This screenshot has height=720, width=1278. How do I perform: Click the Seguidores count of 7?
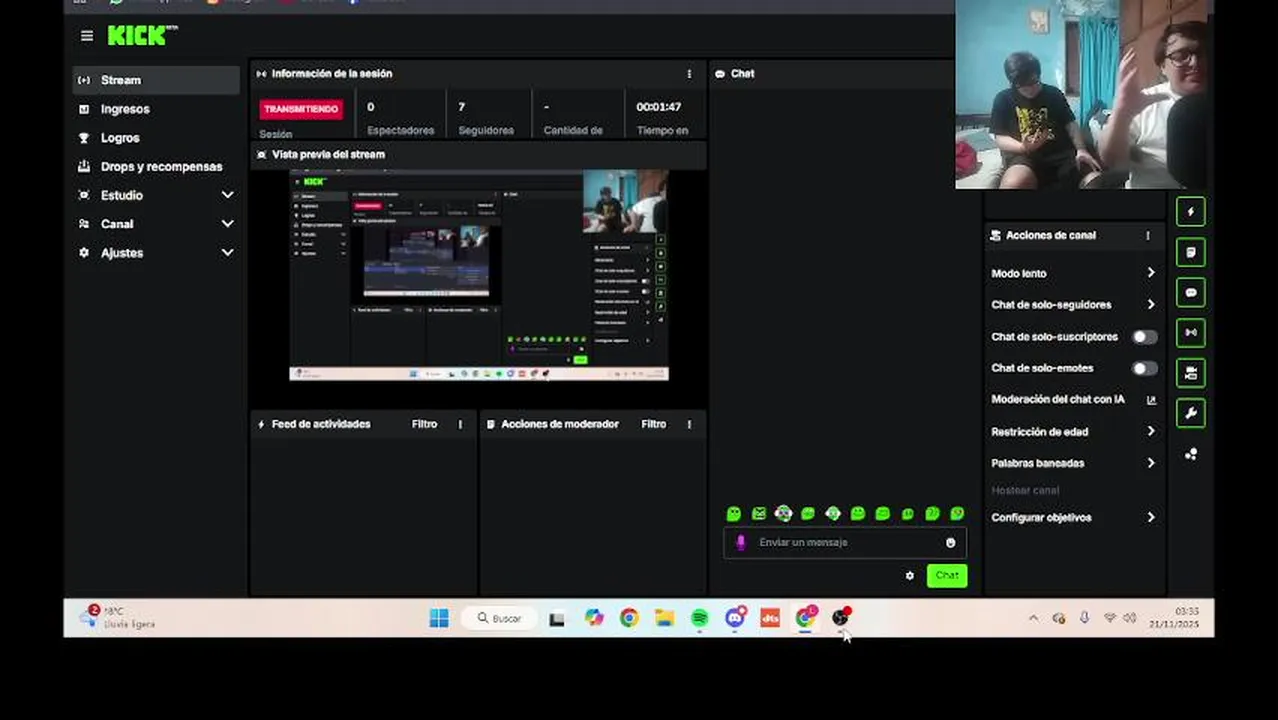click(462, 107)
